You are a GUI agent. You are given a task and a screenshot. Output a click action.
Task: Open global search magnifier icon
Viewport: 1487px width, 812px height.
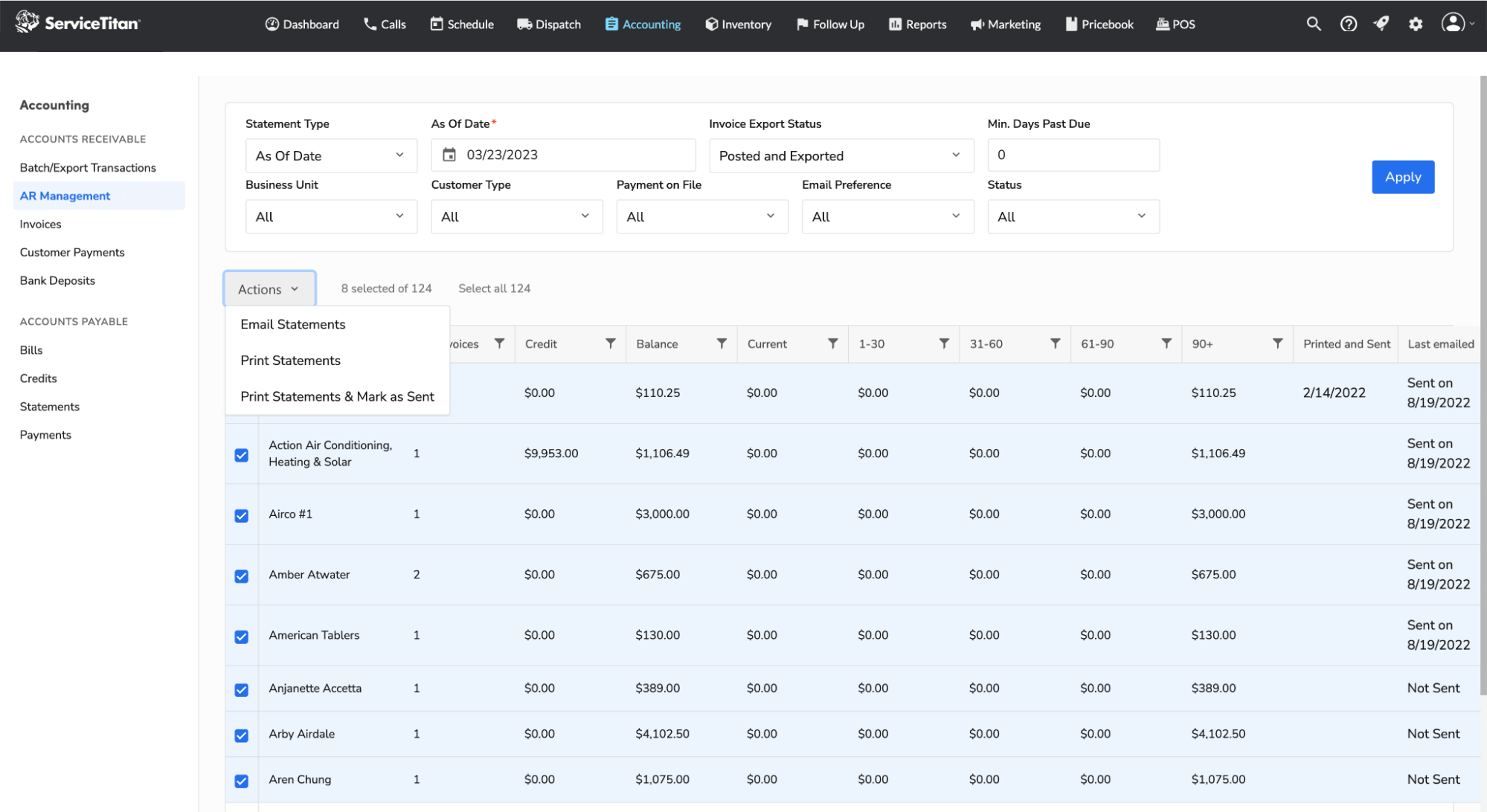point(1314,23)
